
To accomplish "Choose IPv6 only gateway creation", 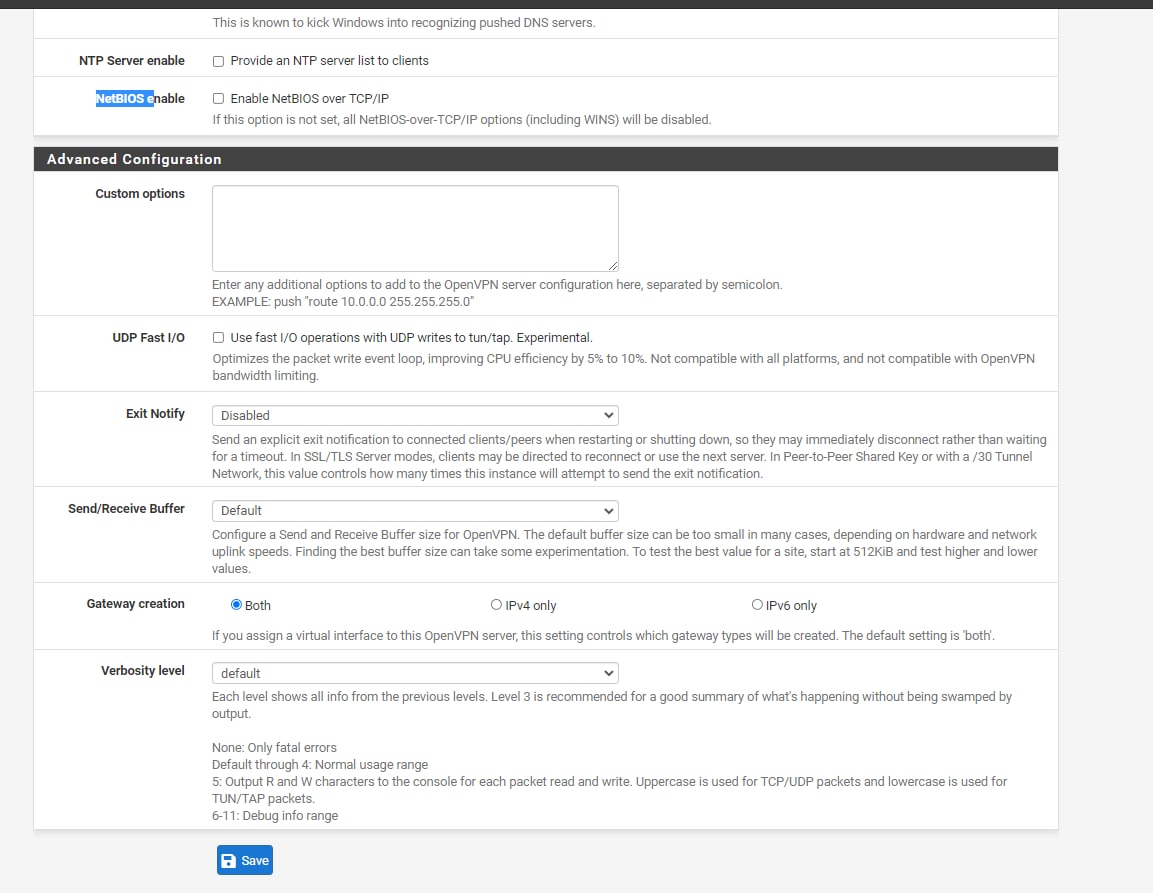I will click(x=757, y=605).
